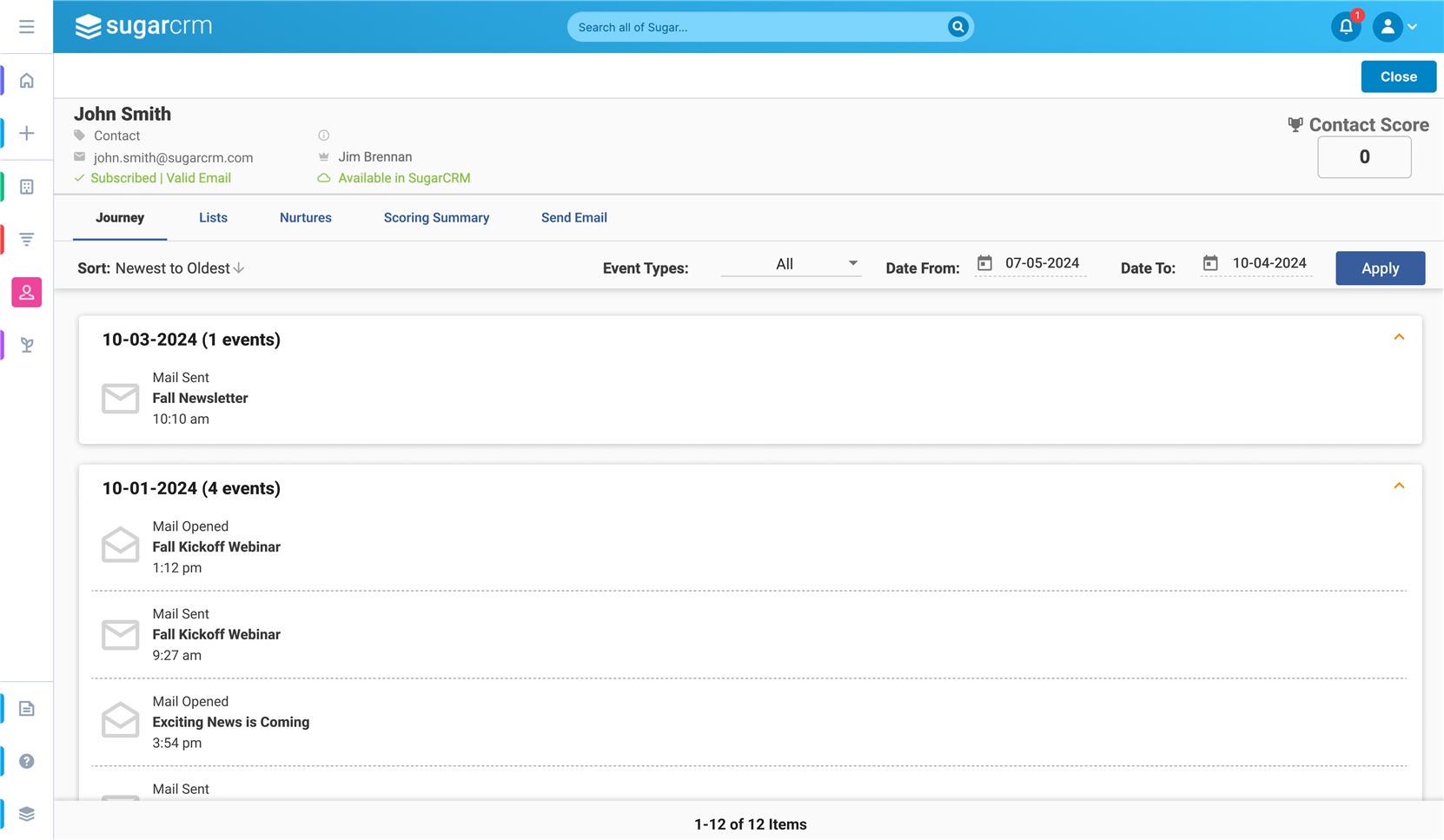Open the Date From calendar picker
Screen dimensions: 1444x840
[x=984, y=263]
